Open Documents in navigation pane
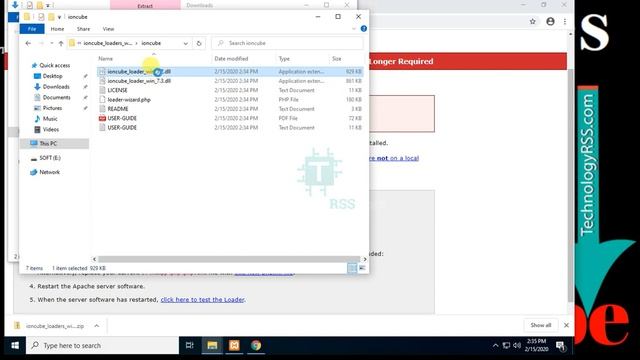Viewport: 640px width, 360px height. [56, 97]
